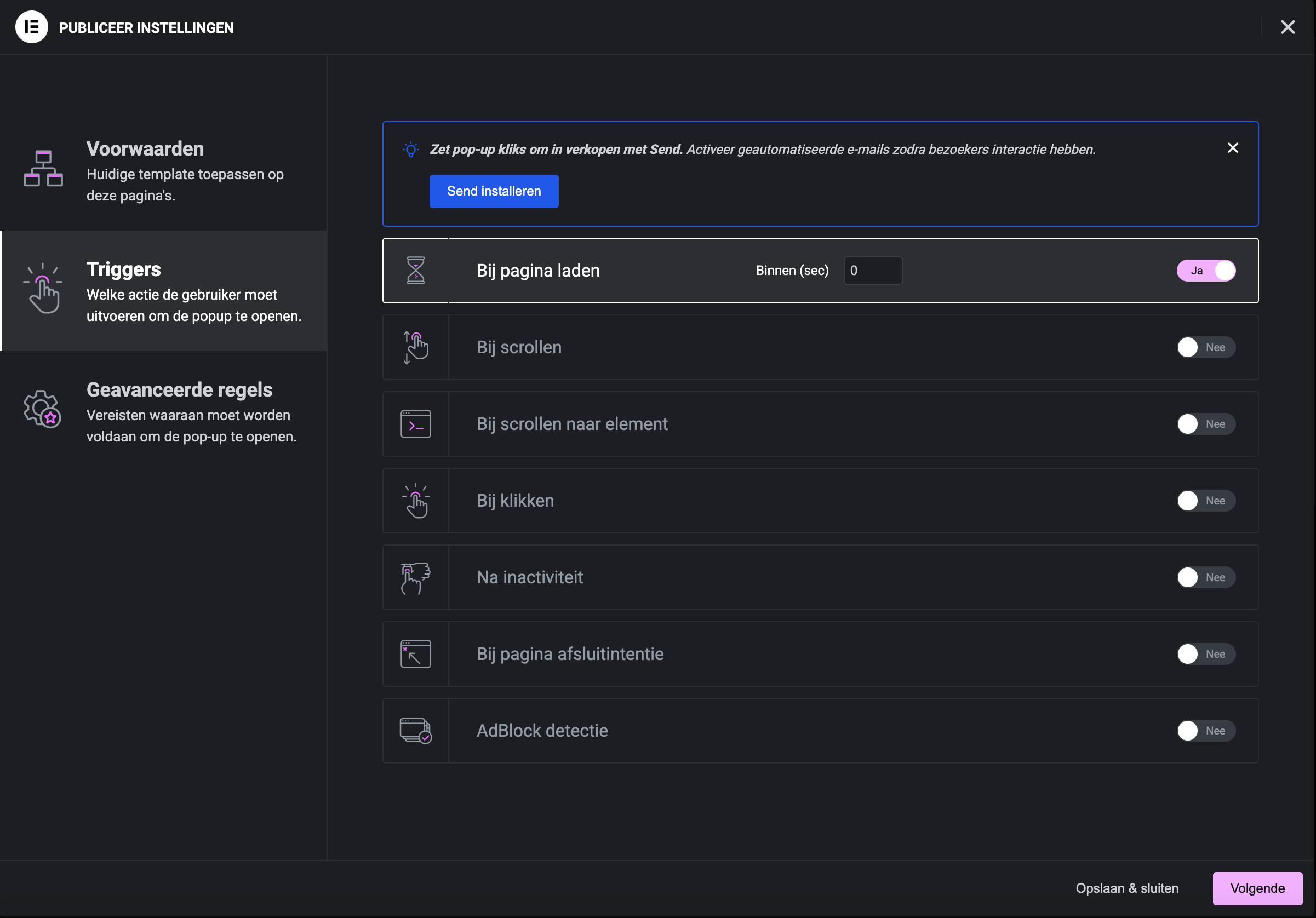Click the exit intent window icon
Image resolution: width=1316 pixels, height=918 pixels.
pyautogui.click(x=415, y=654)
